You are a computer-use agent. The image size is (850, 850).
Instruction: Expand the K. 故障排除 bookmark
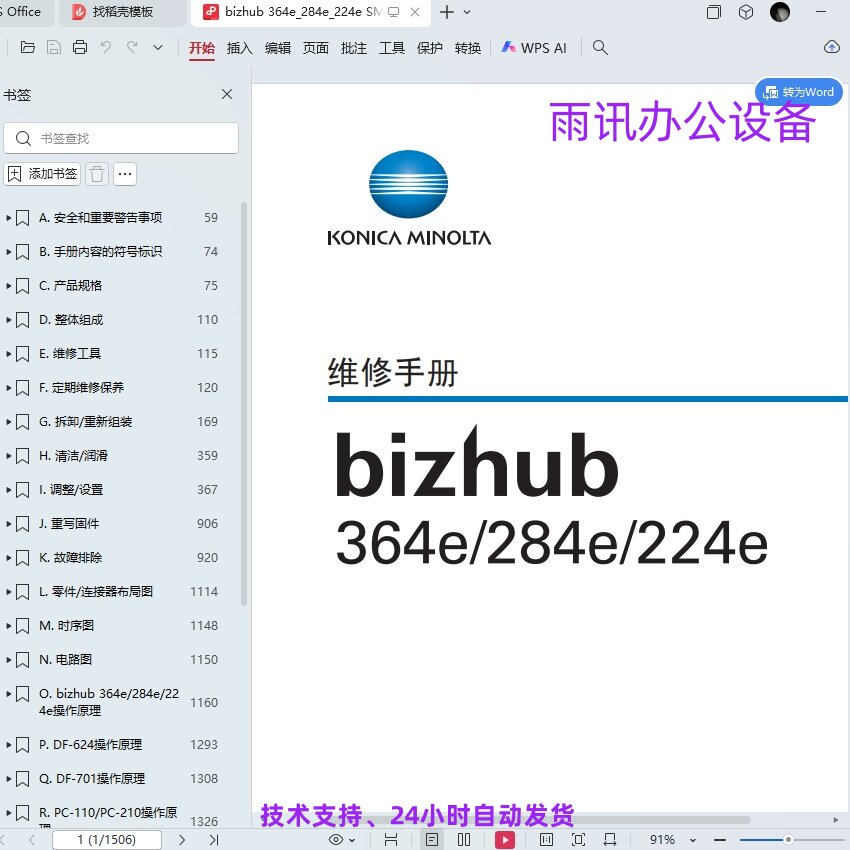pos(8,558)
